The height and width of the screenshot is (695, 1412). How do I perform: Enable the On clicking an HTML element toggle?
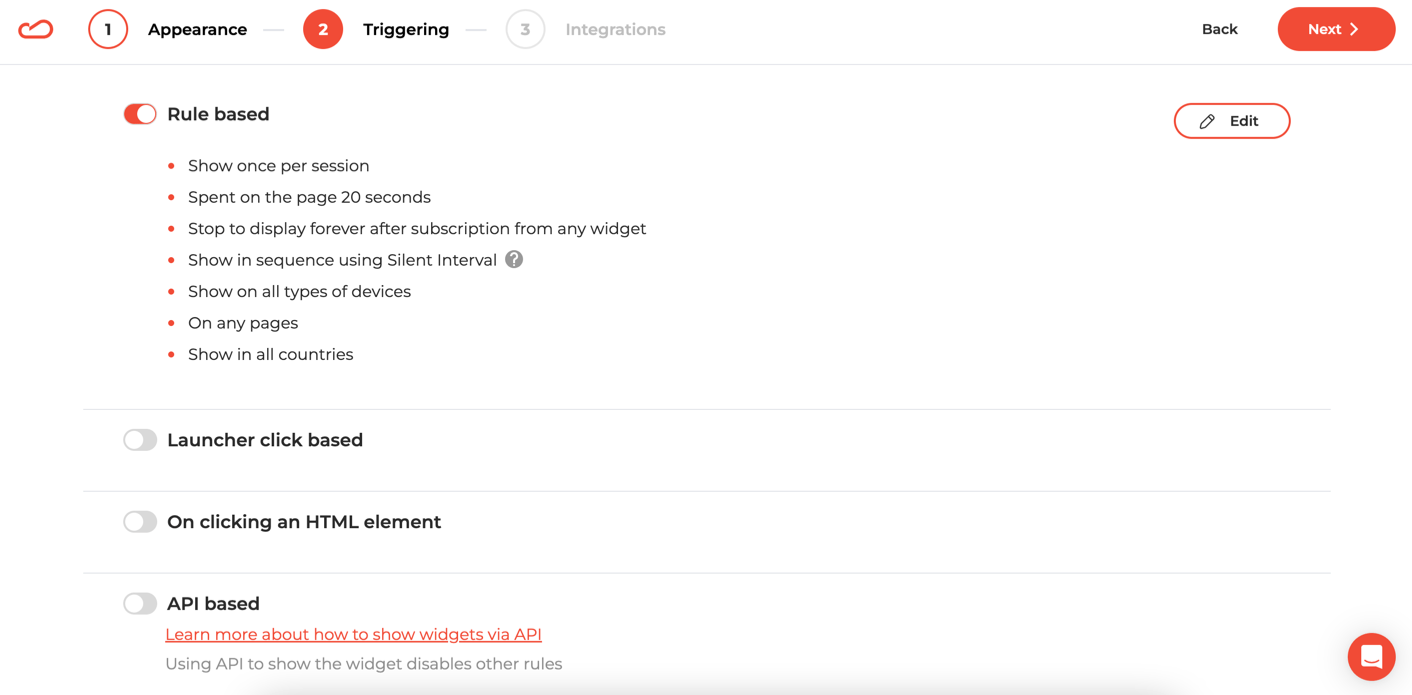[140, 521]
